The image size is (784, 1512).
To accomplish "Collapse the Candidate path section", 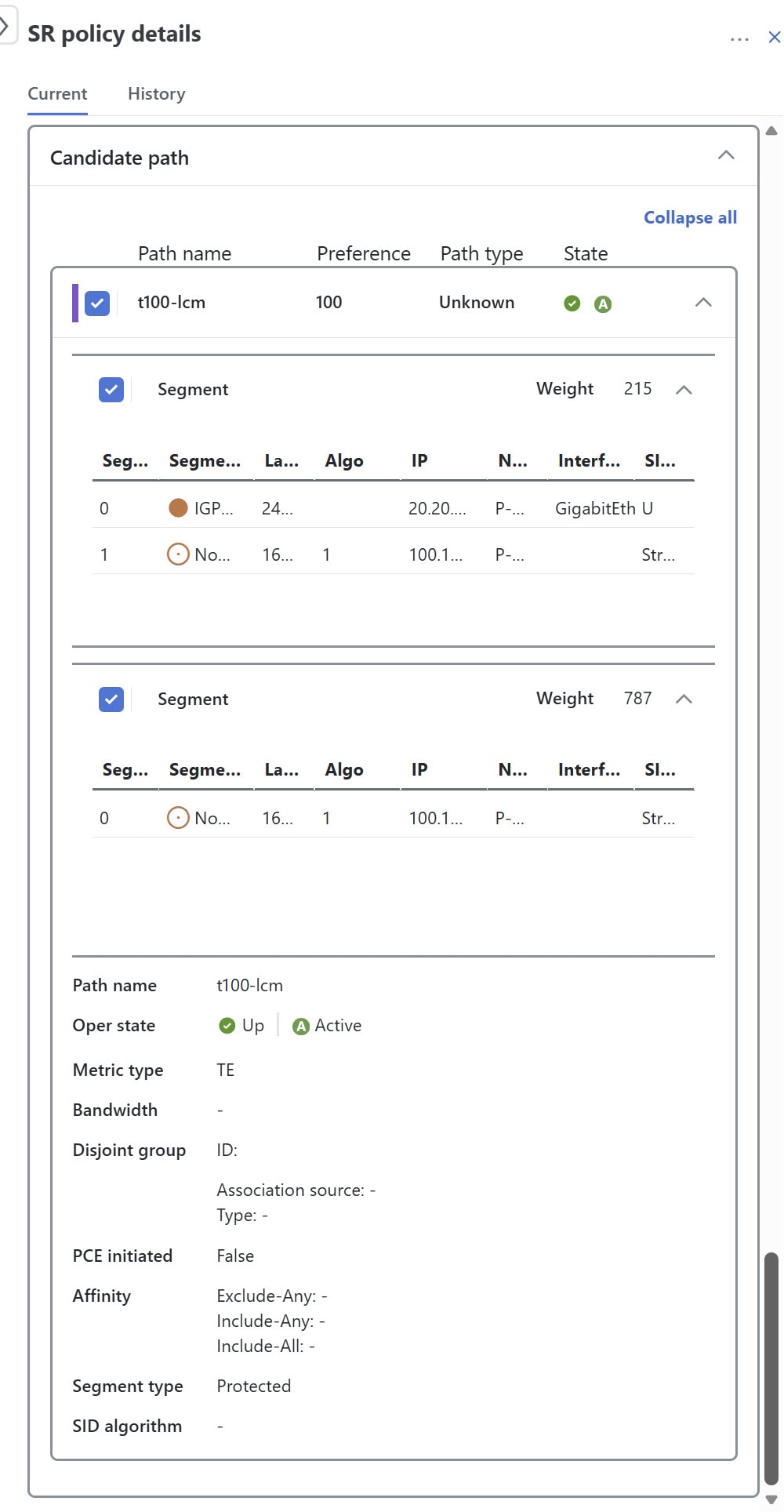I will [726, 155].
